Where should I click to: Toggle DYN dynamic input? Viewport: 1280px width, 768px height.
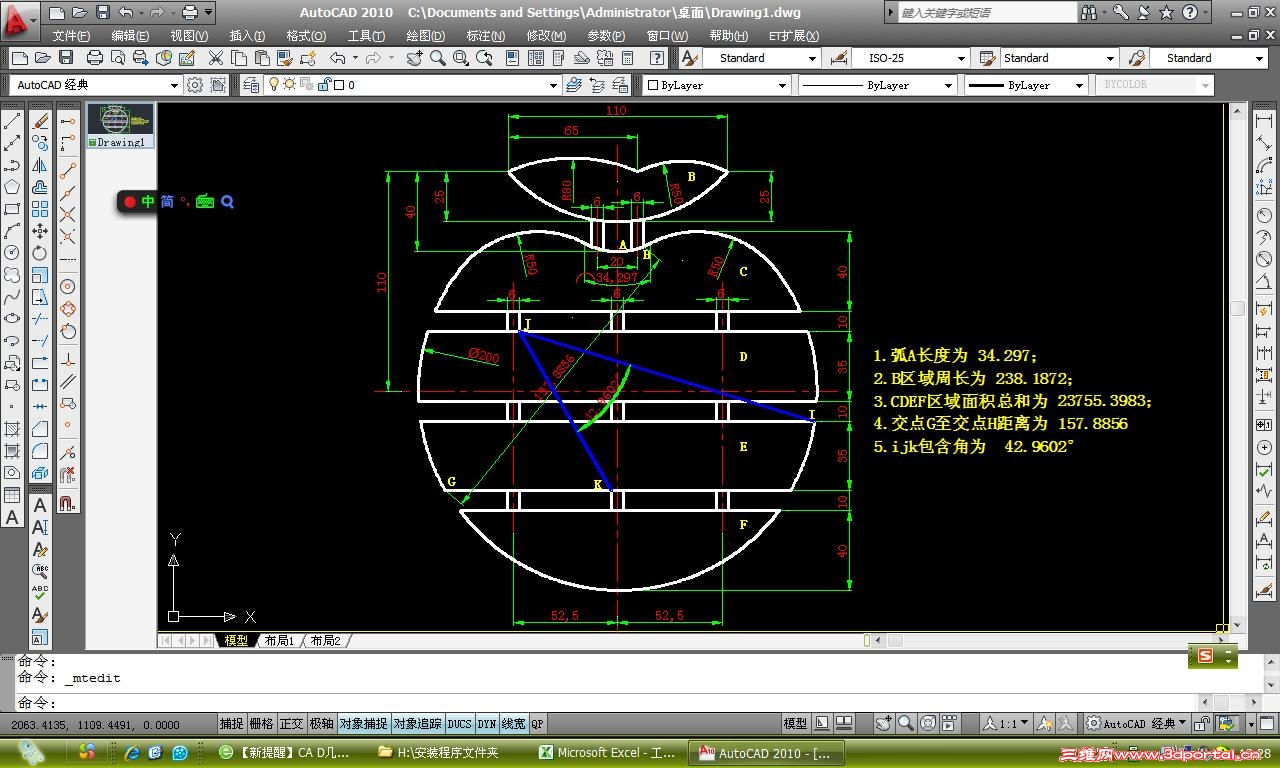[486, 724]
